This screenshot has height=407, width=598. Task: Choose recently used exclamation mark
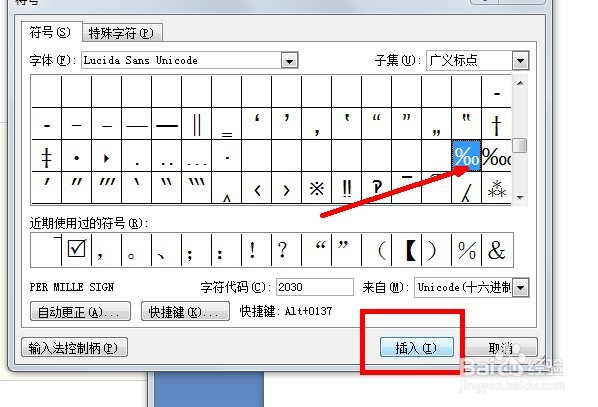[257, 250]
